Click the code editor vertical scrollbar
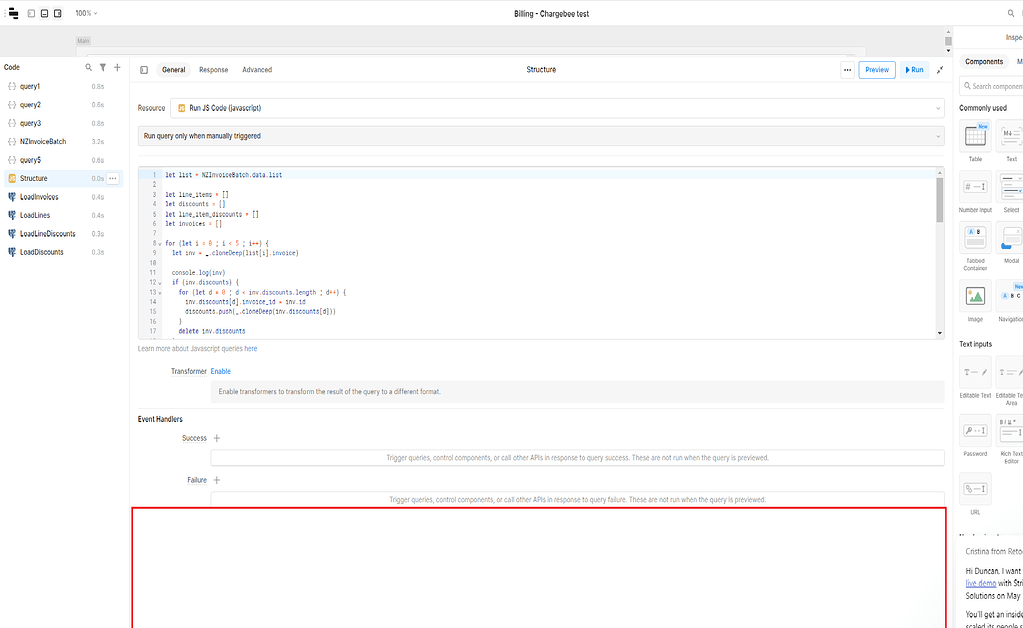 click(940, 200)
